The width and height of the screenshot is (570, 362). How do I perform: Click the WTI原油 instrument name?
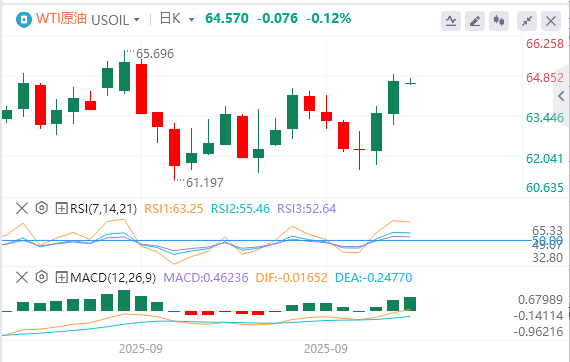pos(61,19)
